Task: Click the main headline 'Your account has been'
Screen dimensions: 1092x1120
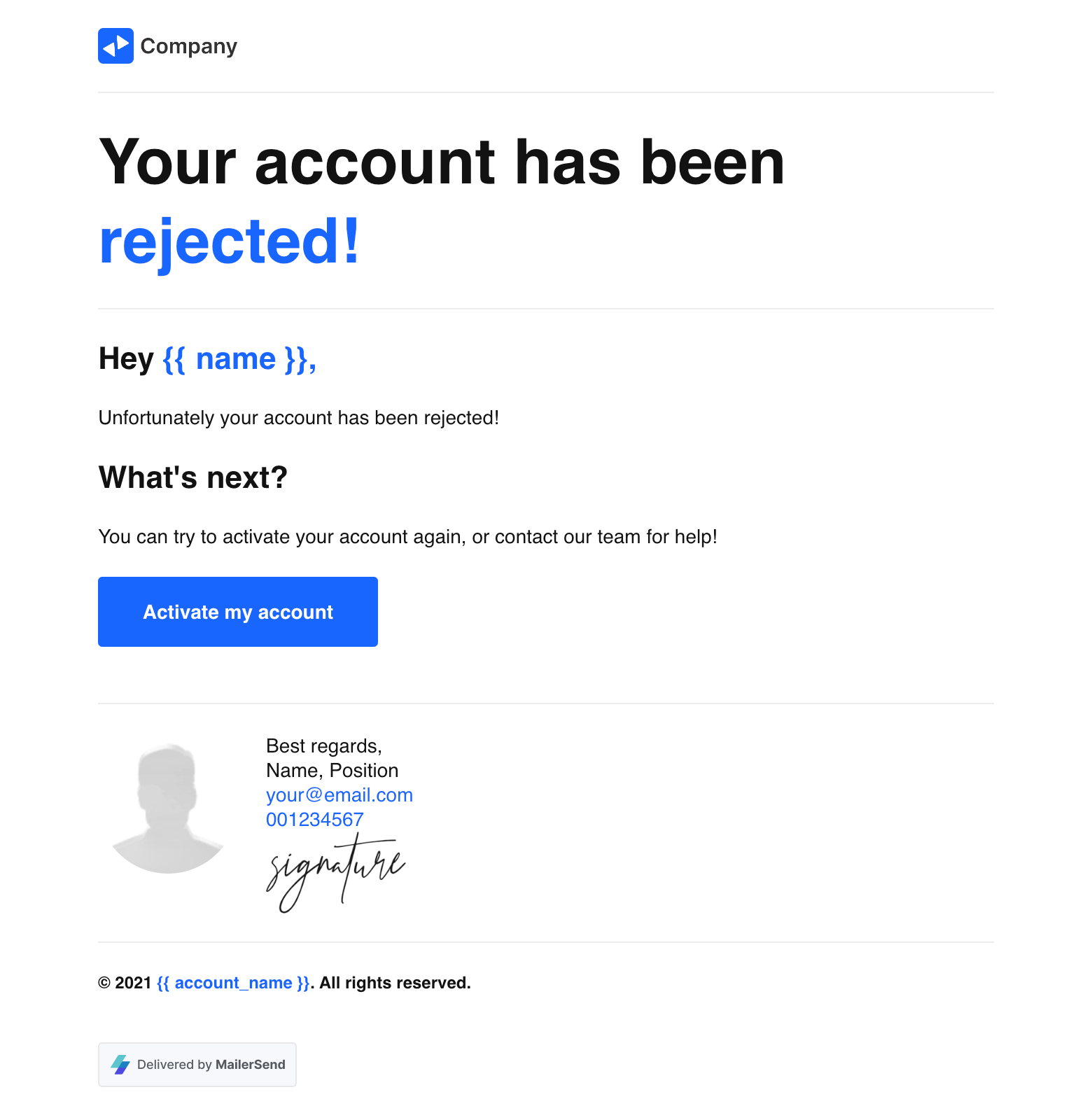Action: coord(441,162)
